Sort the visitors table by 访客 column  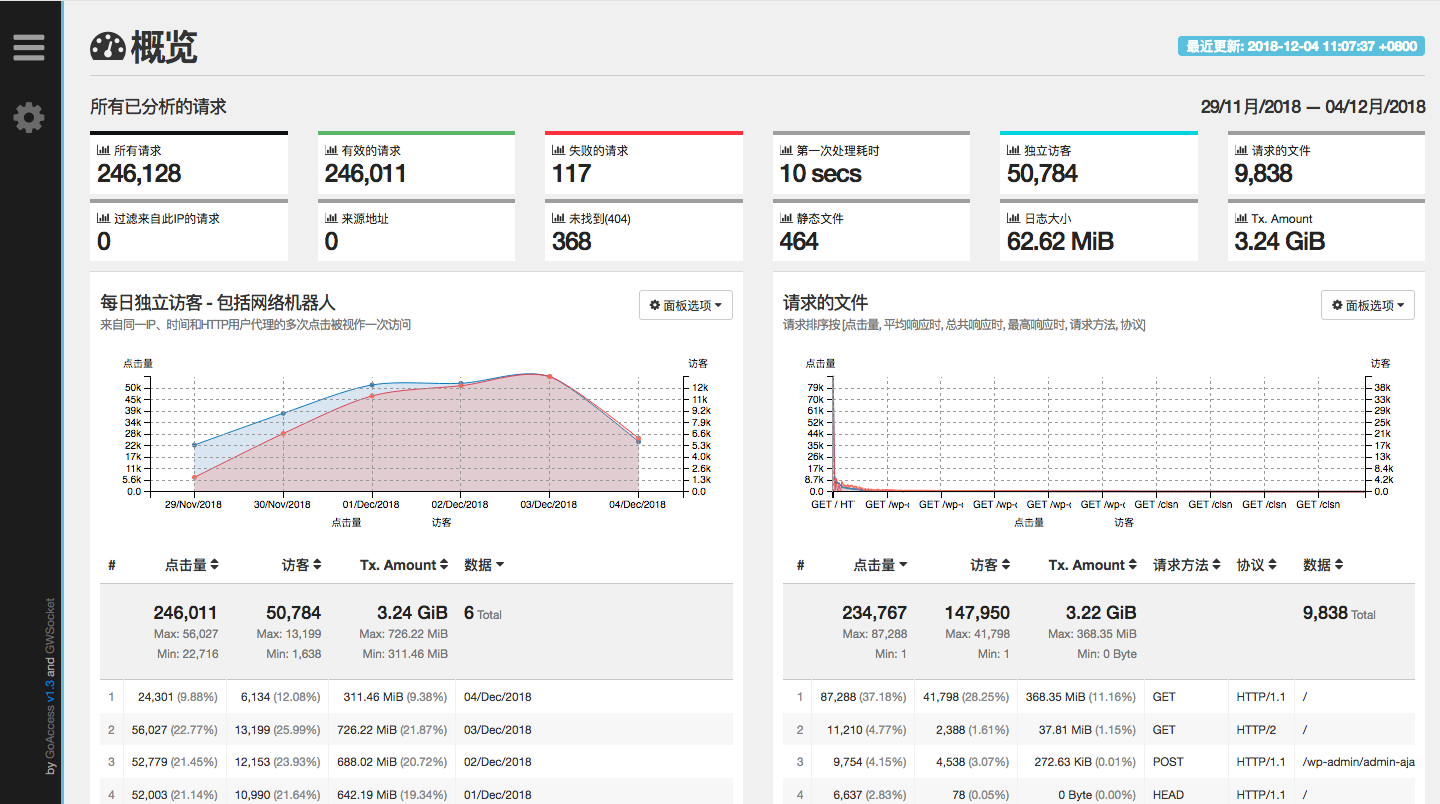(302, 565)
